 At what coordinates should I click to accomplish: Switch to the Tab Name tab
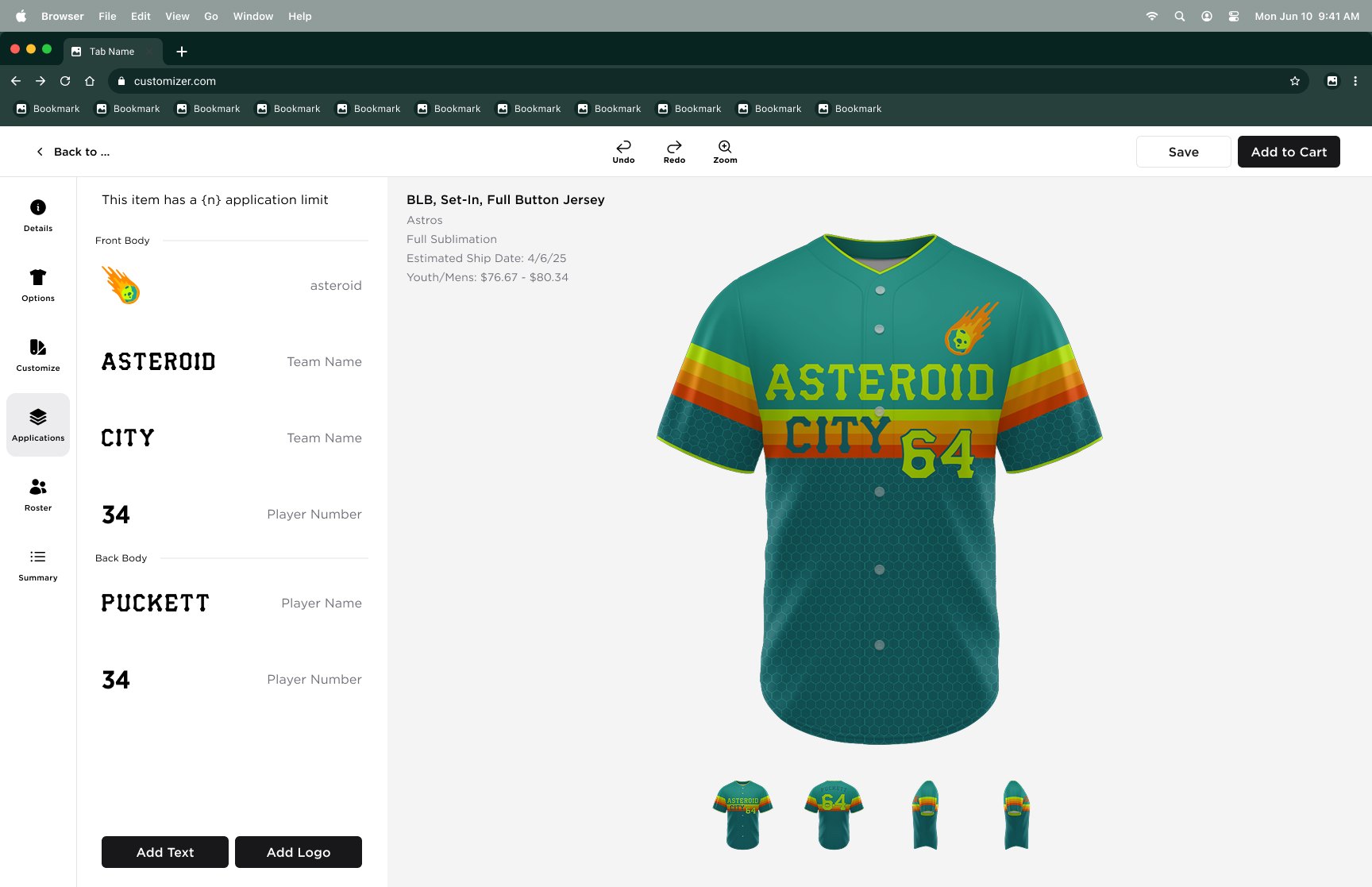point(112,52)
